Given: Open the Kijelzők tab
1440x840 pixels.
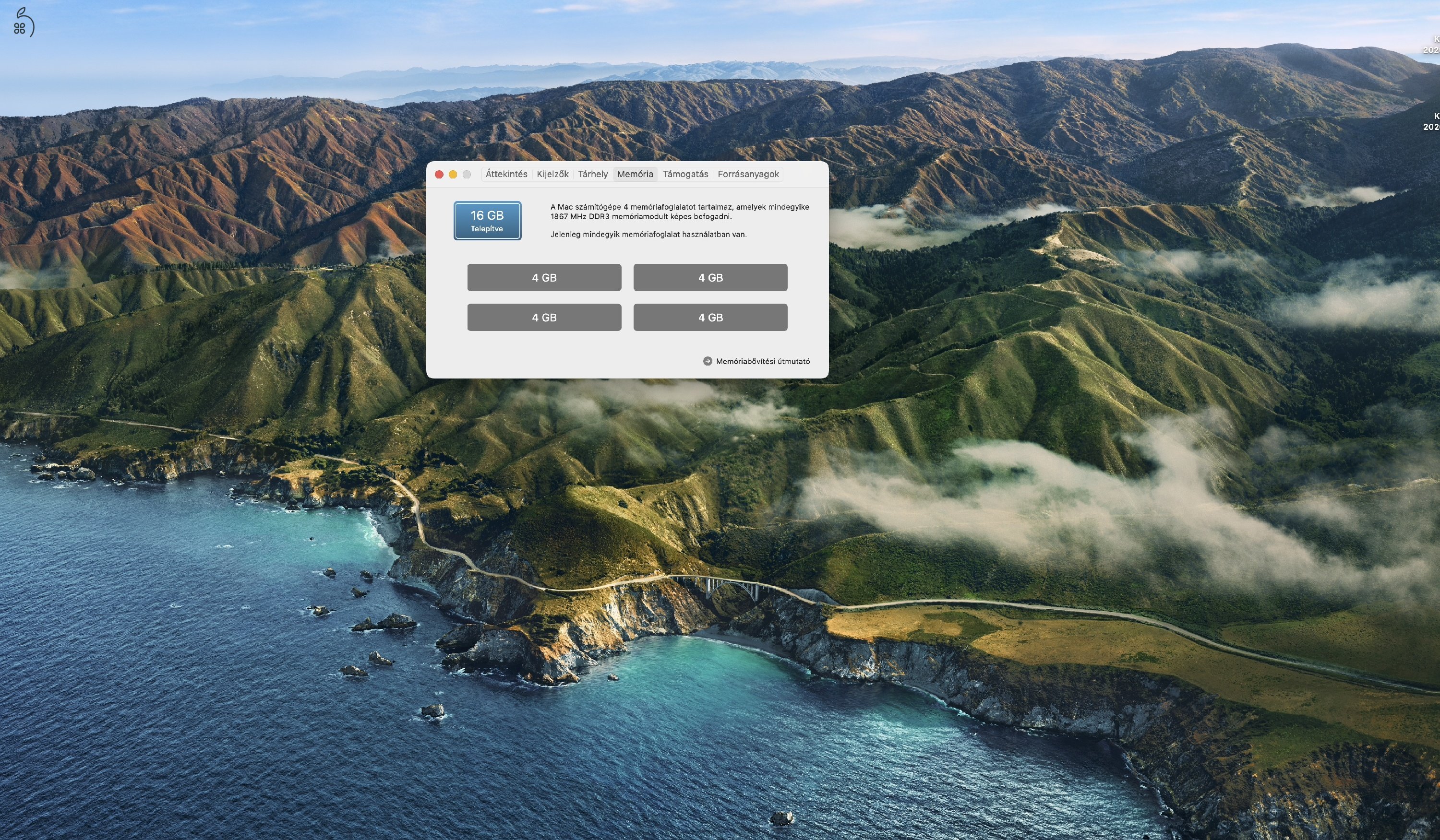Looking at the screenshot, I should 552,174.
